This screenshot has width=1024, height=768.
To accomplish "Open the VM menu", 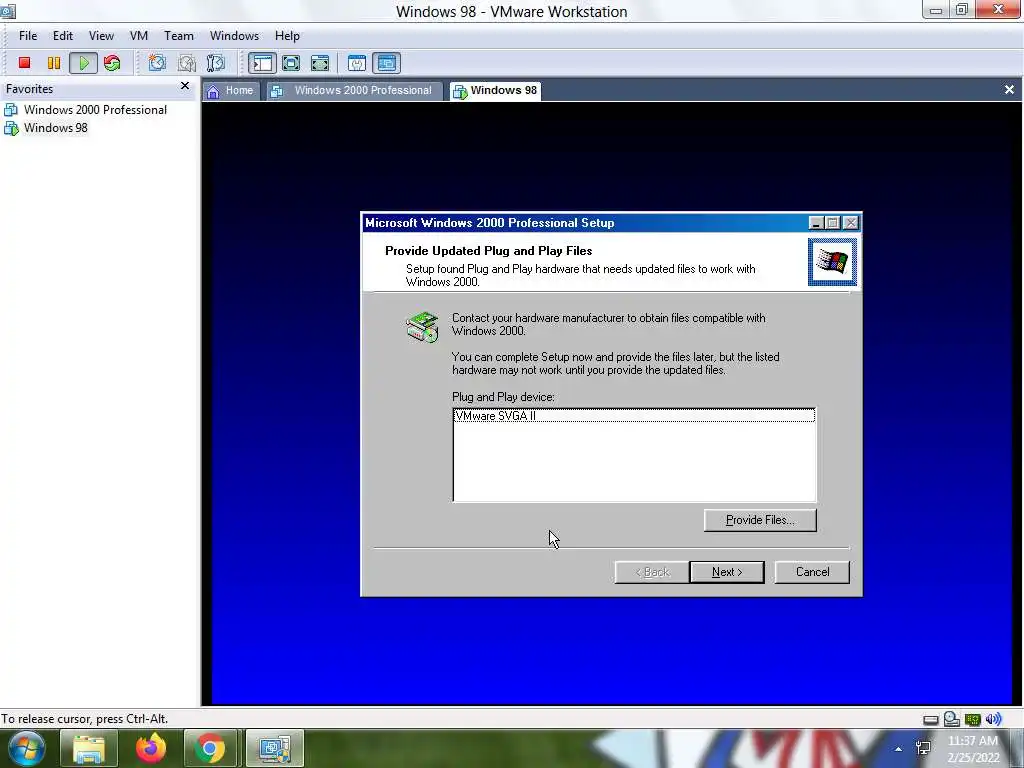I will [x=138, y=36].
